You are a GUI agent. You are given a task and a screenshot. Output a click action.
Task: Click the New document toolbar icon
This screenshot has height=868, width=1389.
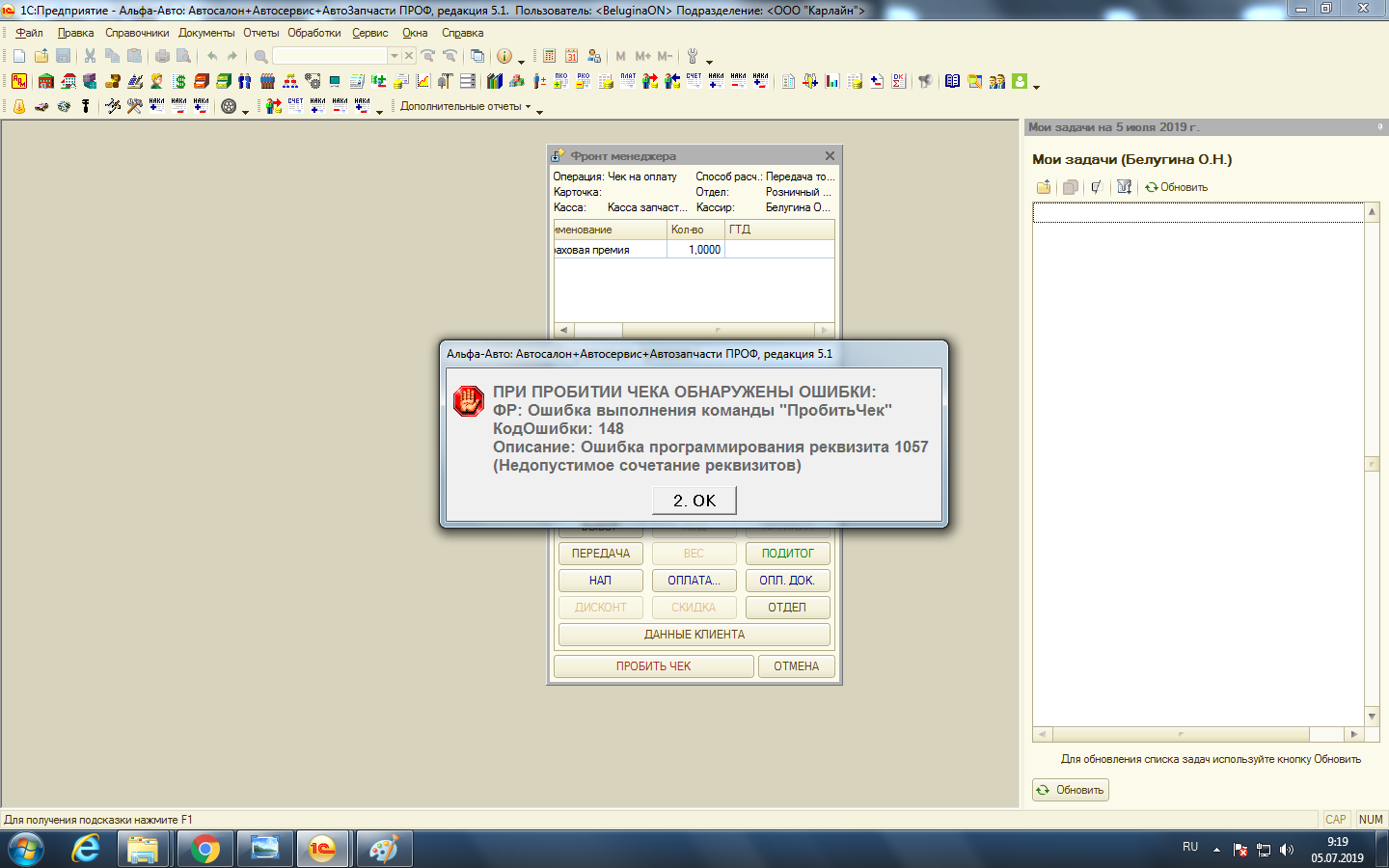[x=19, y=56]
